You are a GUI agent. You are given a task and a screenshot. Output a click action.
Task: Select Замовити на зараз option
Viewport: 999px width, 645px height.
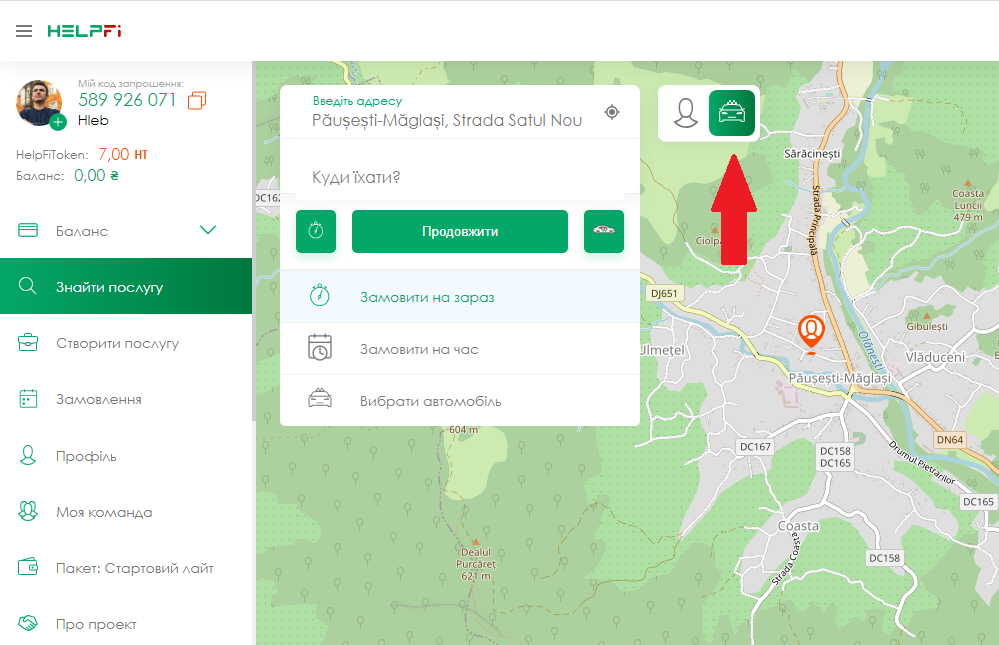click(x=427, y=297)
